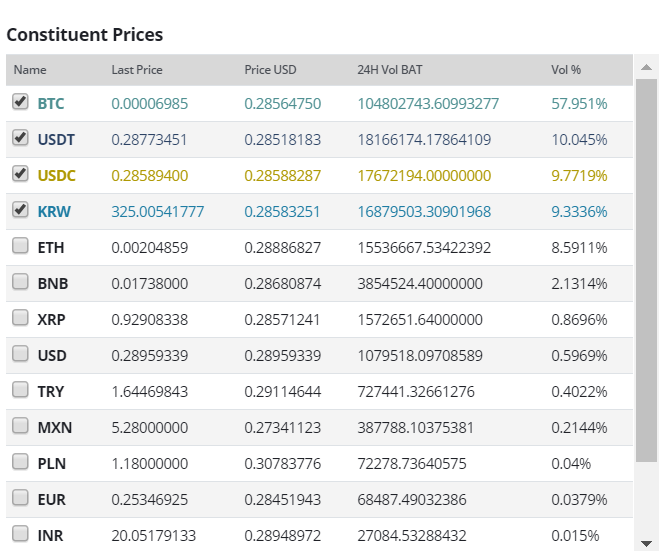Click USDC last price 0.28589400
Screen dimensions: 661x551
[150, 175]
